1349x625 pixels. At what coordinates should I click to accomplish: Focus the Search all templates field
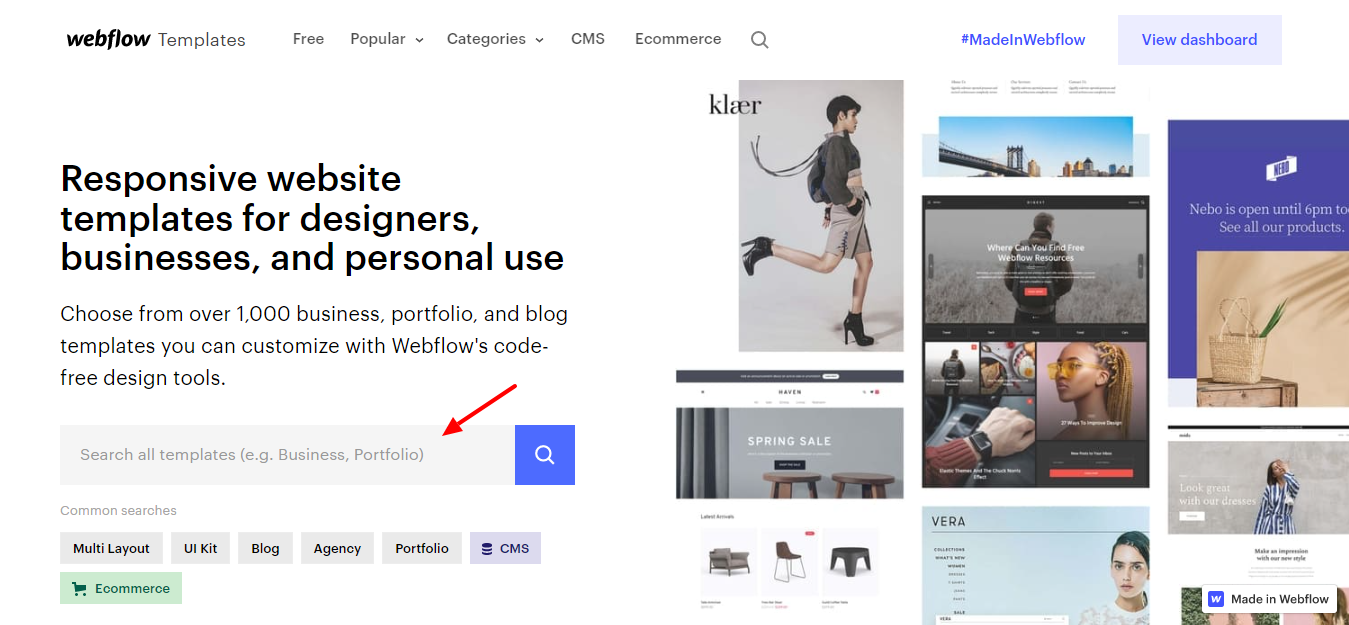[287, 455]
